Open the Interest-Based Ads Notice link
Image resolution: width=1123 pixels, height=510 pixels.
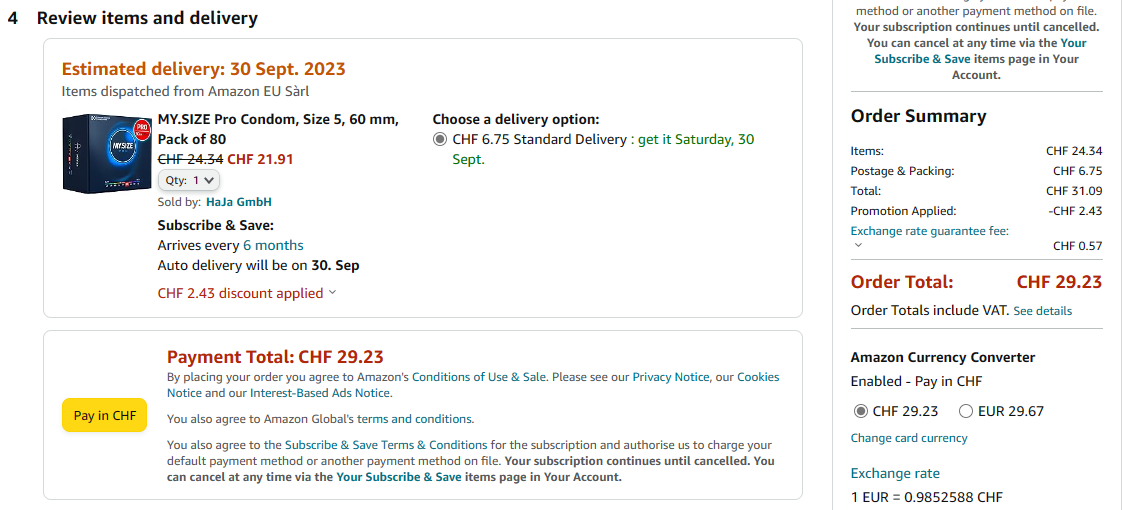(332, 393)
